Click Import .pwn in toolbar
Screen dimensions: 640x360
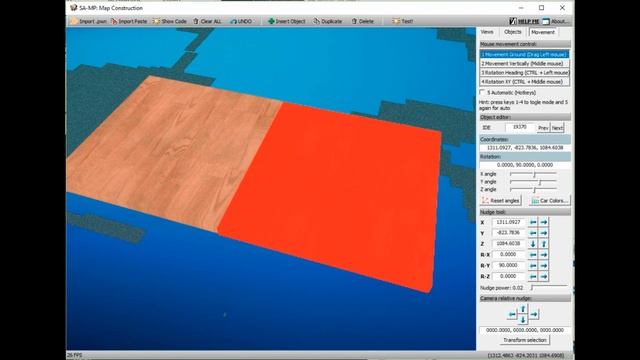coord(88,21)
